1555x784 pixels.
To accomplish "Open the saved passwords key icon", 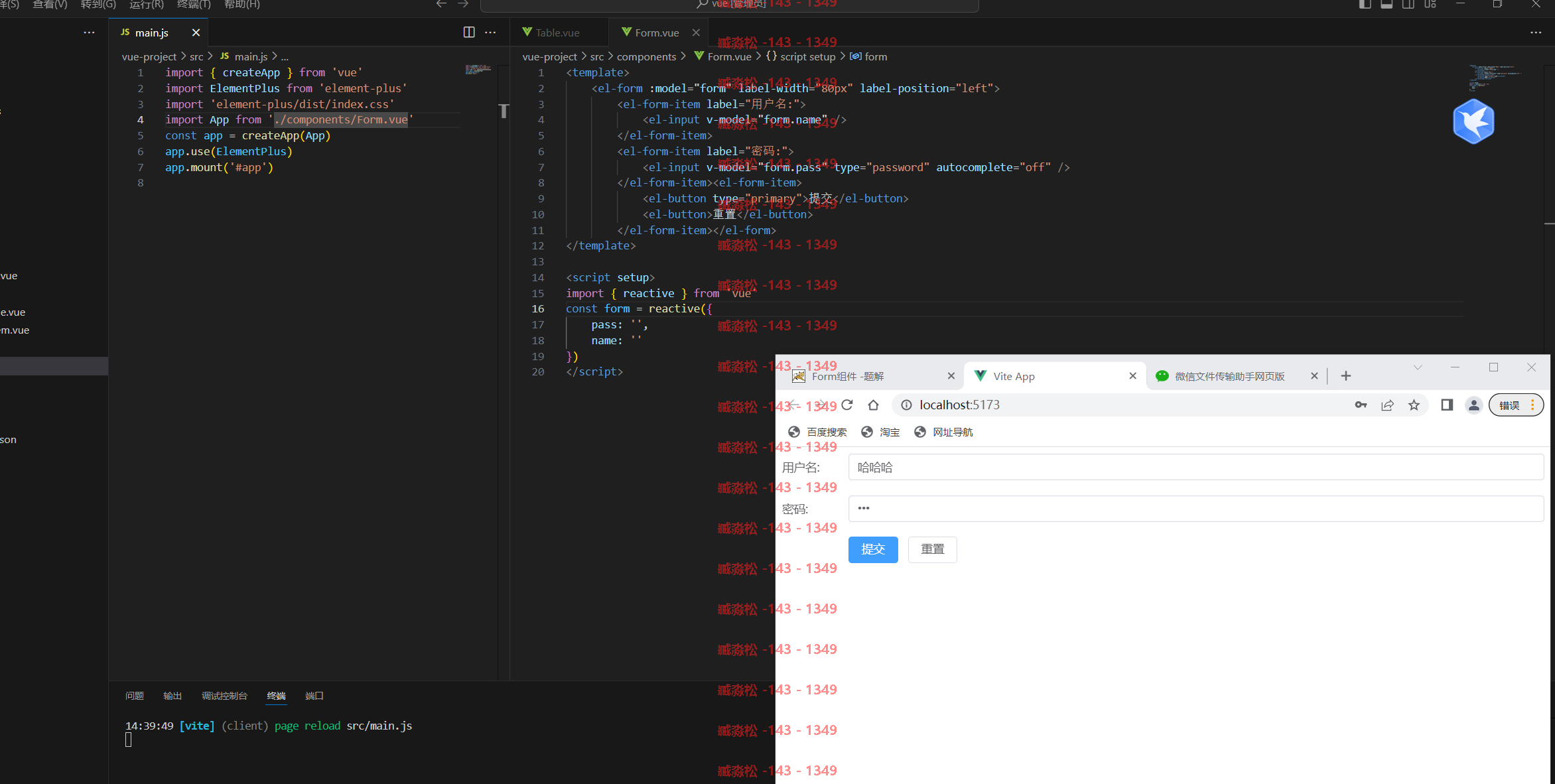I will click(1361, 405).
